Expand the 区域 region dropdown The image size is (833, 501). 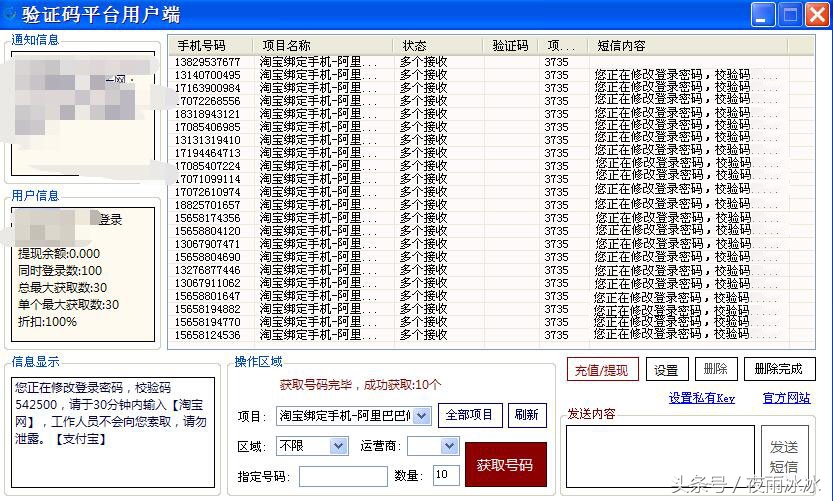click(x=338, y=446)
